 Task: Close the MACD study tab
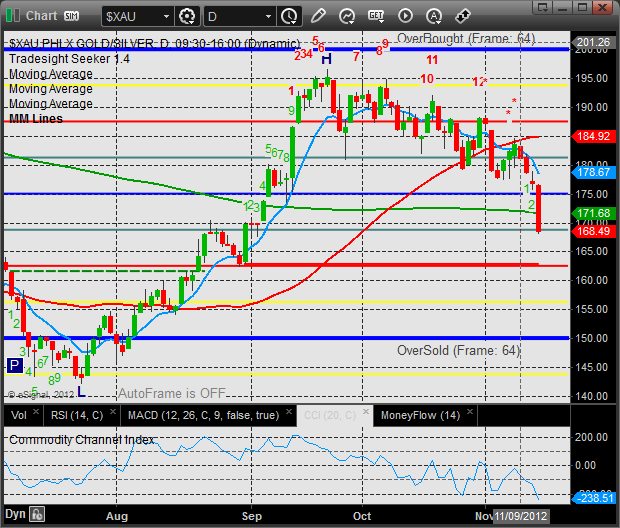tap(289, 411)
